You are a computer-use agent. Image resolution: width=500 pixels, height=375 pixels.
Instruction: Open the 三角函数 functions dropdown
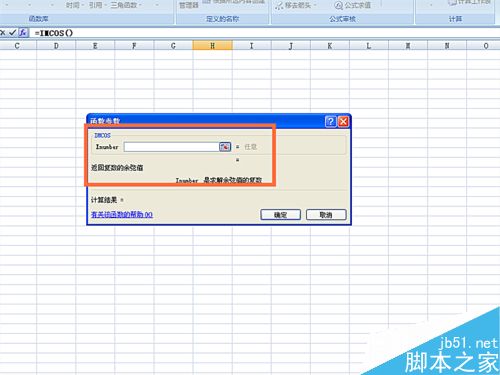click(x=126, y=5)
